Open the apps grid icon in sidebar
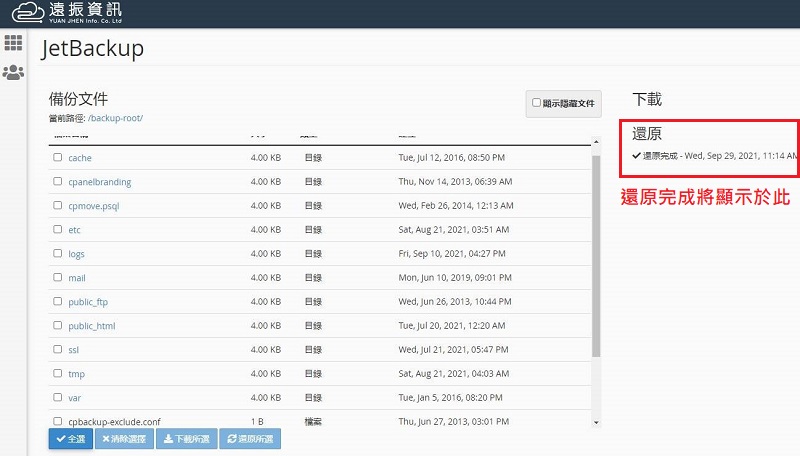 tap(13, 43)
